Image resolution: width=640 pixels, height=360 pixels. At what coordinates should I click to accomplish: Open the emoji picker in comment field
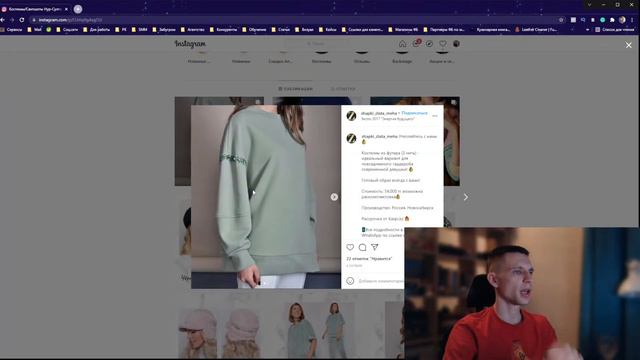coord(350,281)
